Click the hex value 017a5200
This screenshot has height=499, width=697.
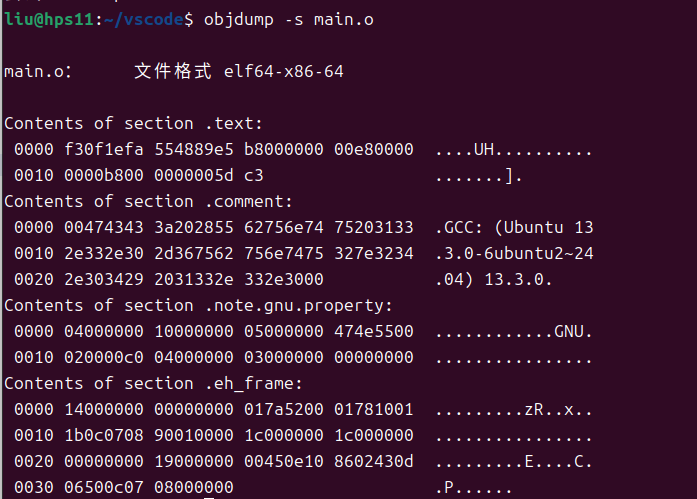pos(284,410)
